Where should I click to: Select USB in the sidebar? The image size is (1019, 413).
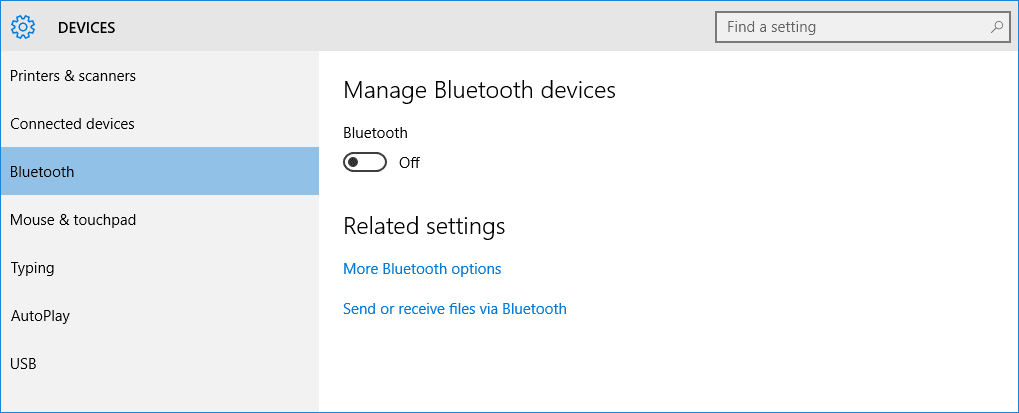[23, 364]
